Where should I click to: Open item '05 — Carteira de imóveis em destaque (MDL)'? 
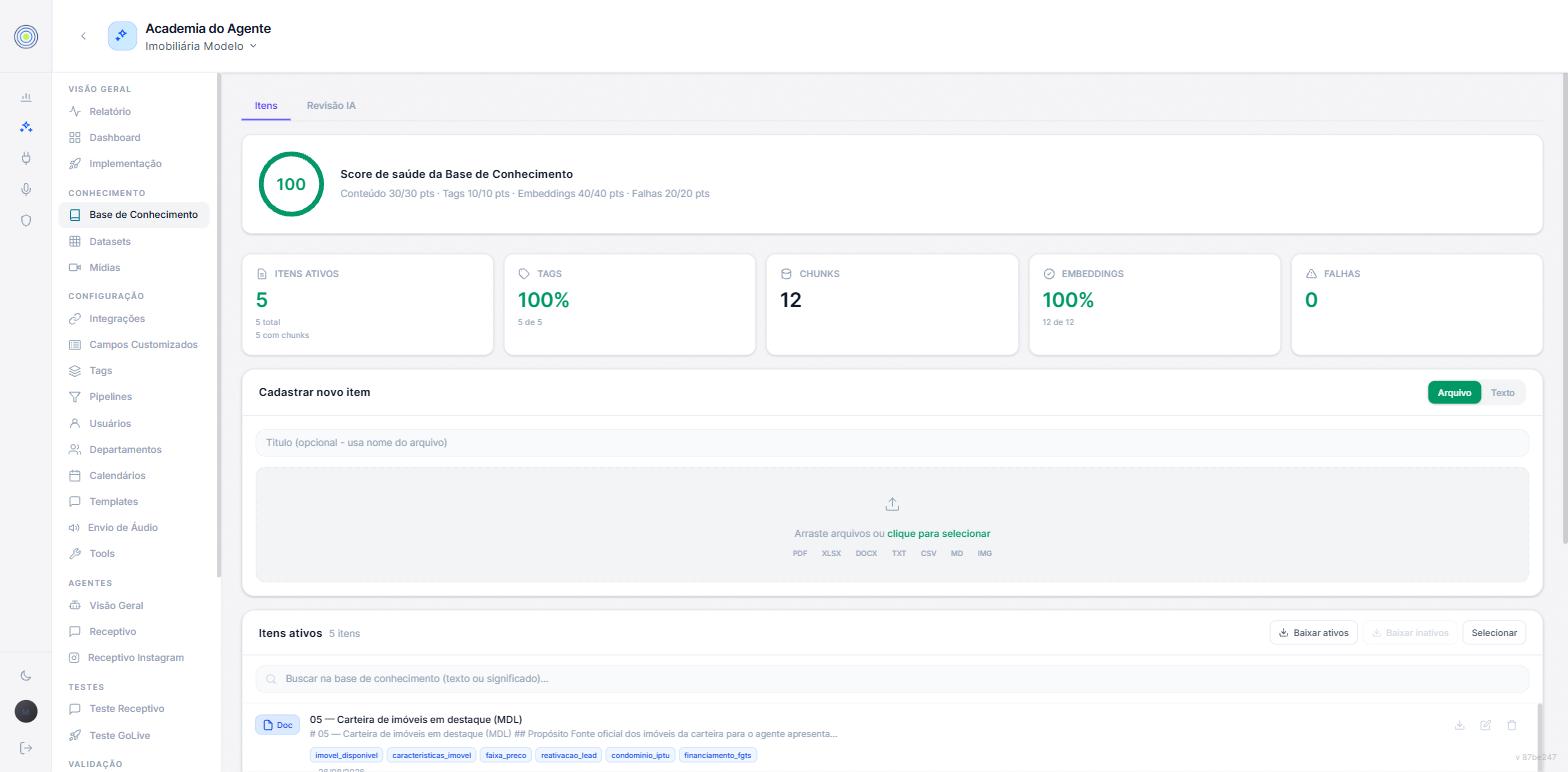coord(416,720)
